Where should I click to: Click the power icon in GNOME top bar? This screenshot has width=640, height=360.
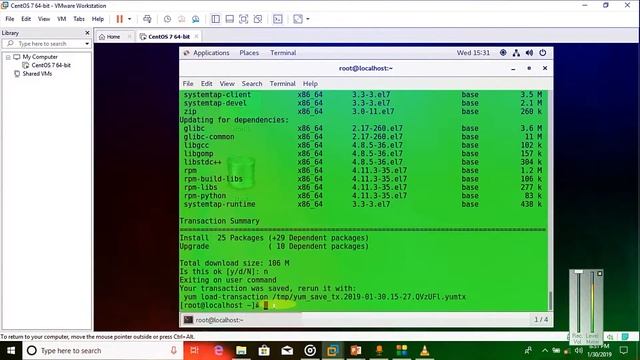542,53
